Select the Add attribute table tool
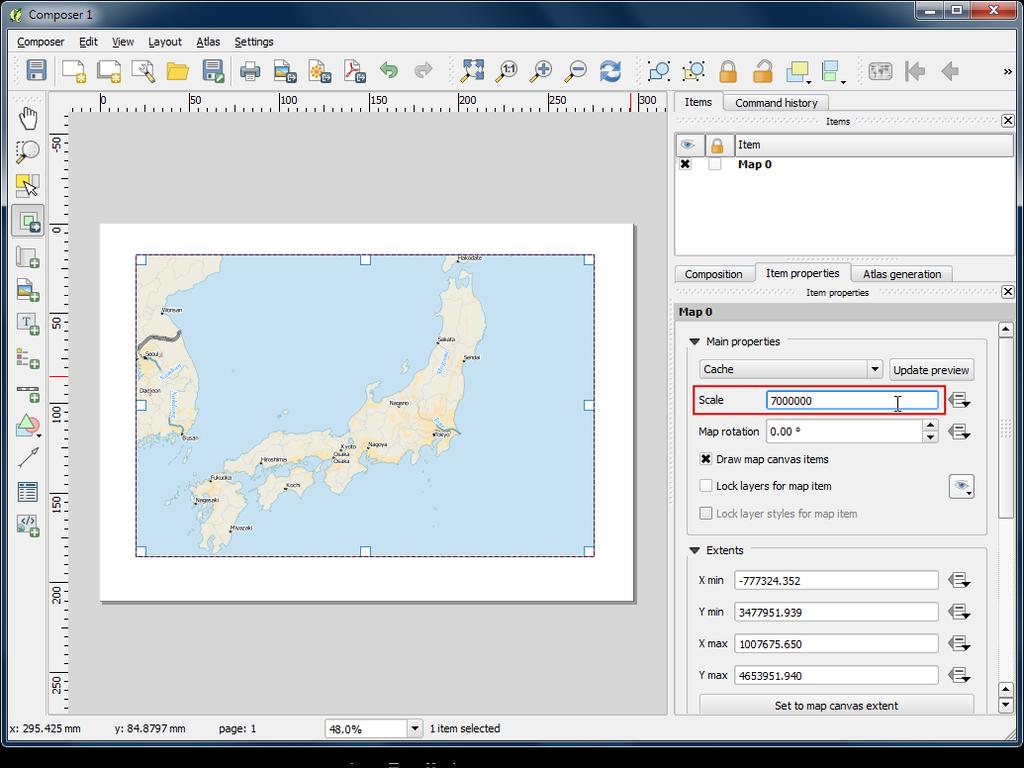The image size is (1024, 768). pyautogui.click(x=27, y=492)
